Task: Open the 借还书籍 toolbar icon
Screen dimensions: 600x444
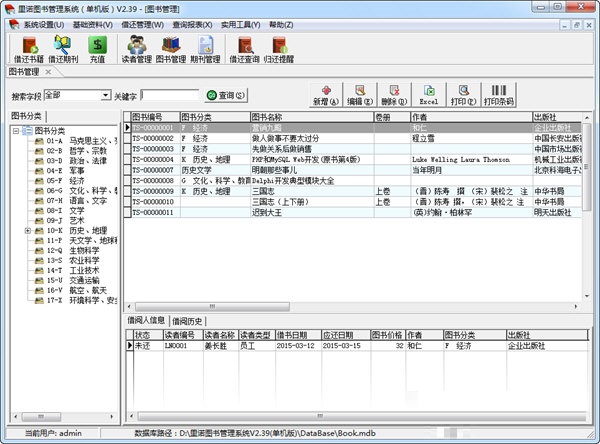Action: point(30,48)
